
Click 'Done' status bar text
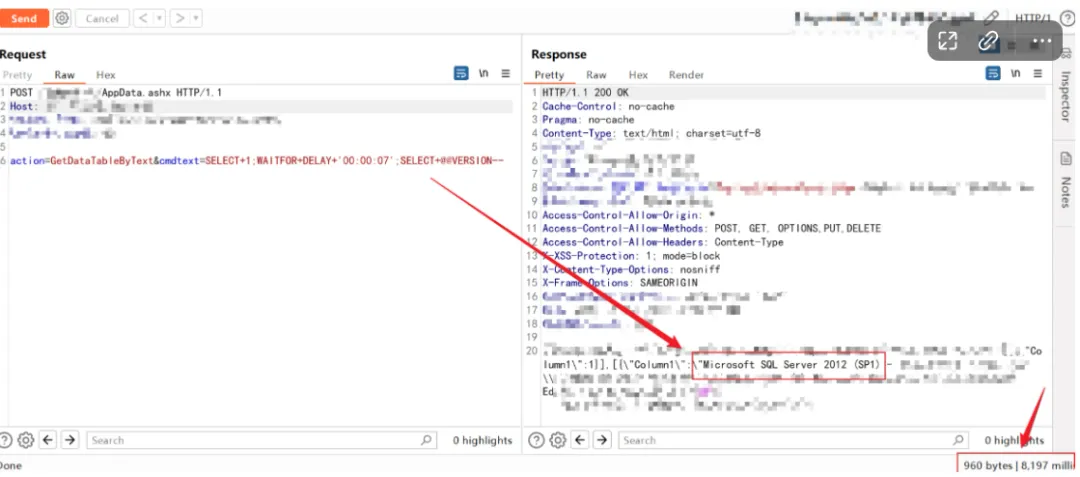click(11, 466)
